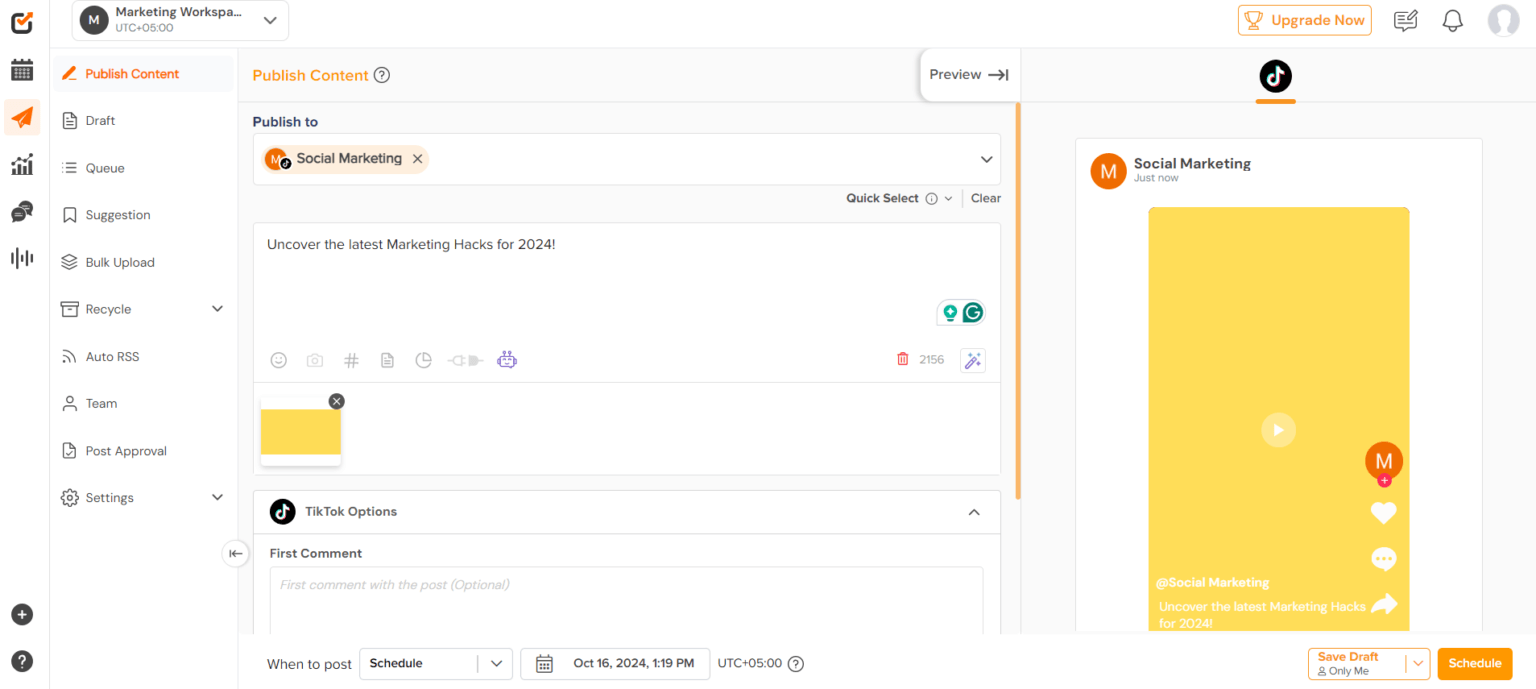Open analytics chart icon in left sidebar

click(22, 165)
